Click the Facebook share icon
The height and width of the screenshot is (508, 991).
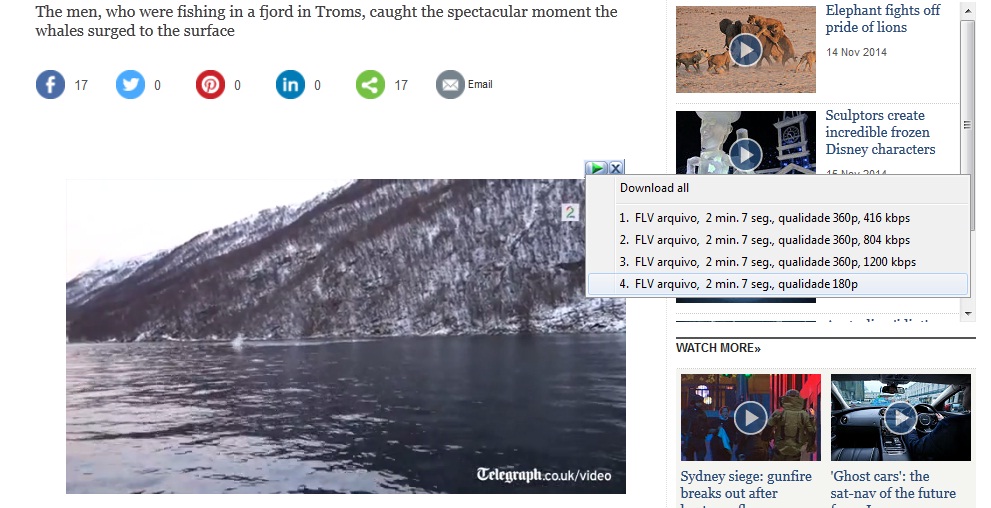pos(51,85)
